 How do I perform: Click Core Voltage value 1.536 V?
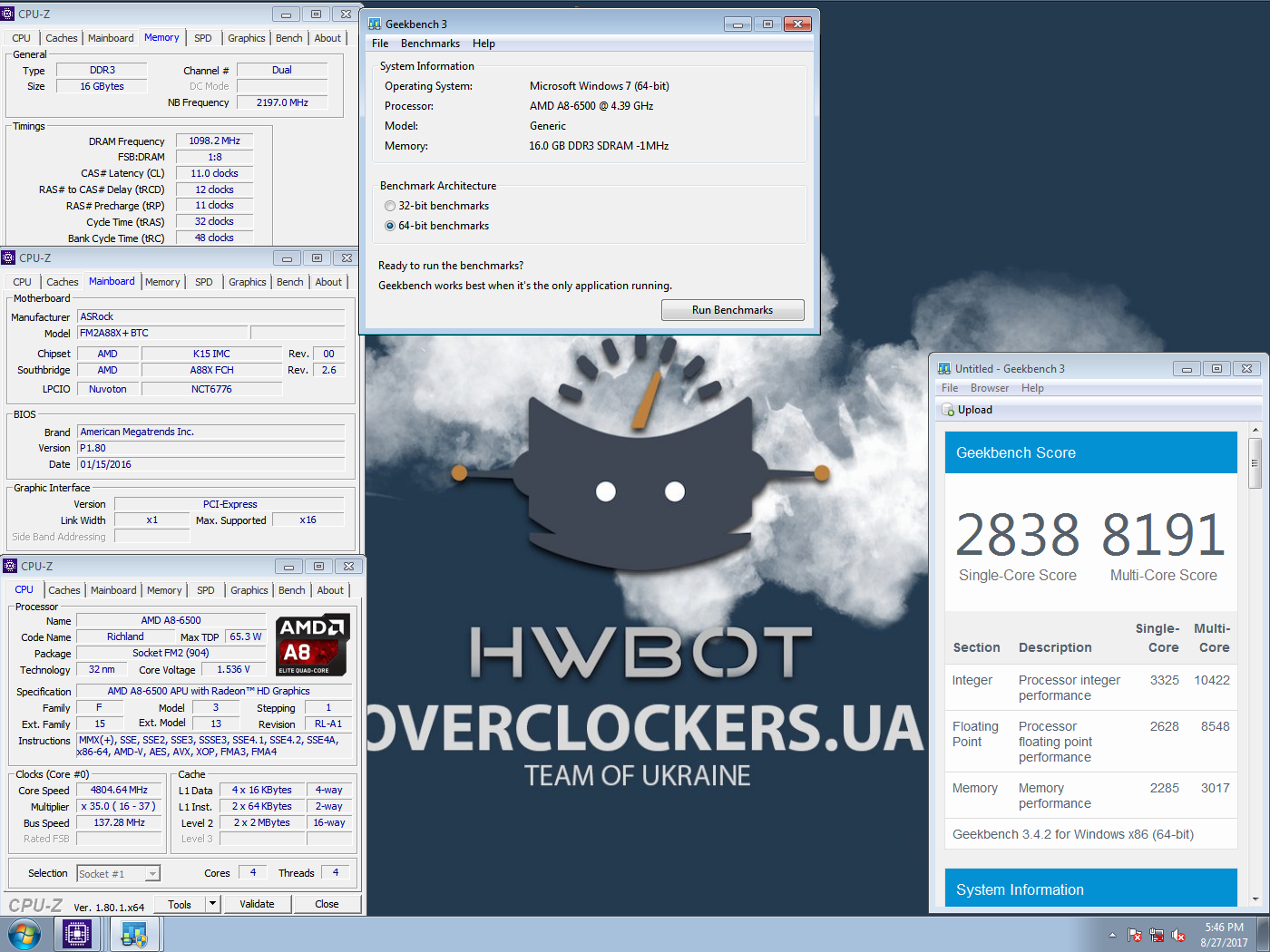[233, 669]
